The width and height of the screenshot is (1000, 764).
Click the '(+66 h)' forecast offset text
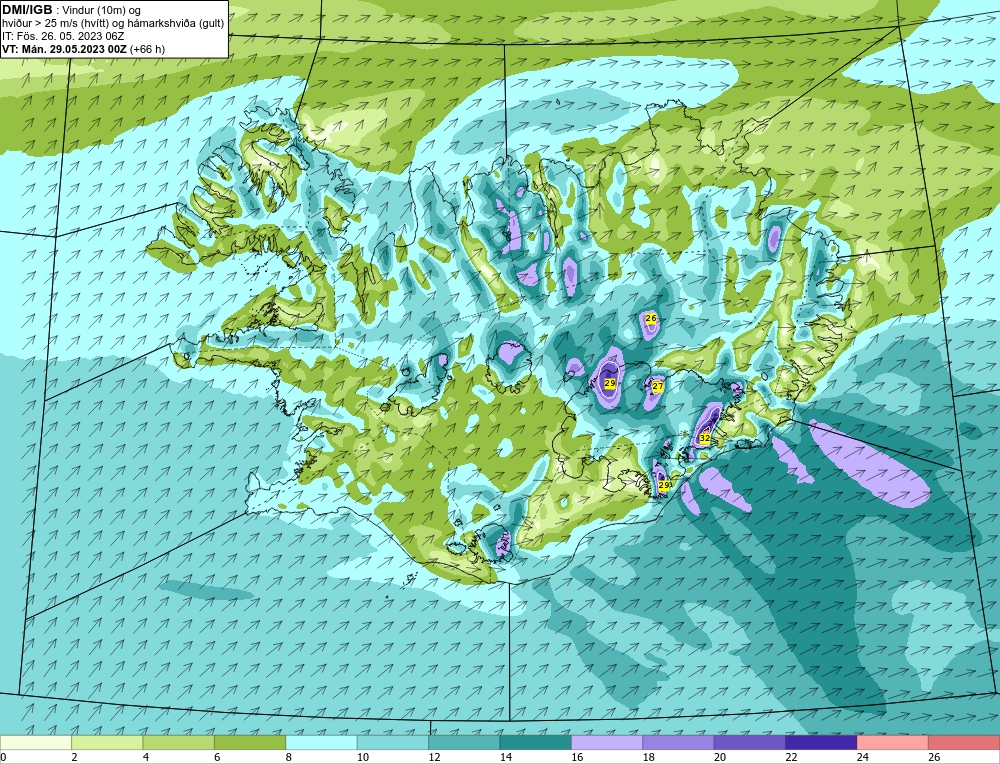[147, 49]
